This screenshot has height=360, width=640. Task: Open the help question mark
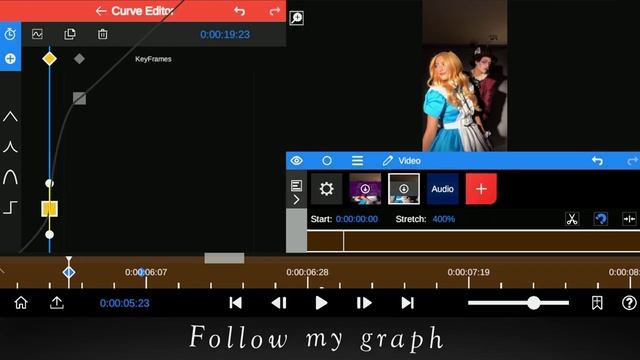pos(629,303)
